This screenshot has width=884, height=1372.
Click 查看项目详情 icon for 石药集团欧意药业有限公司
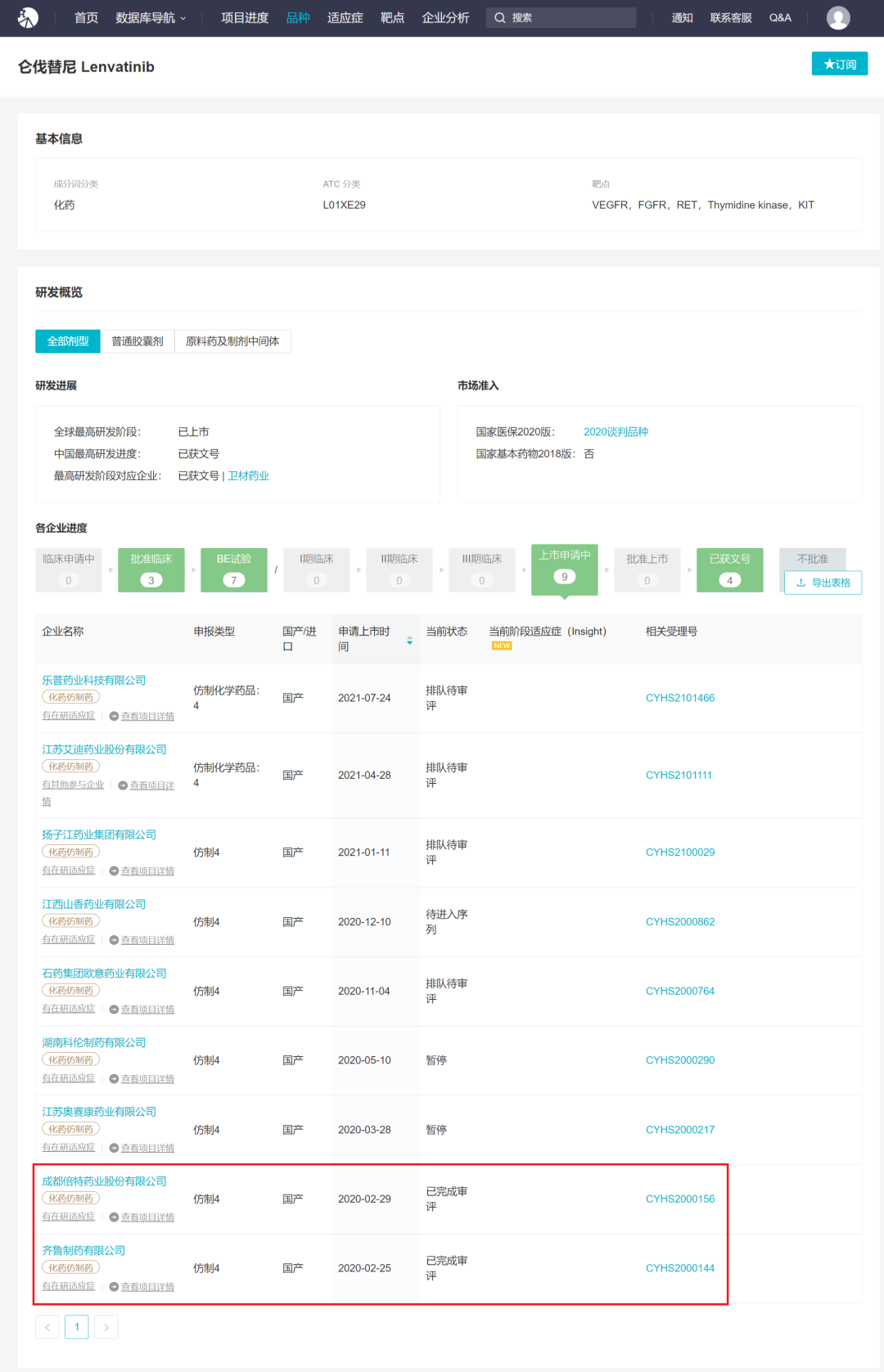tap(114, 1009)
